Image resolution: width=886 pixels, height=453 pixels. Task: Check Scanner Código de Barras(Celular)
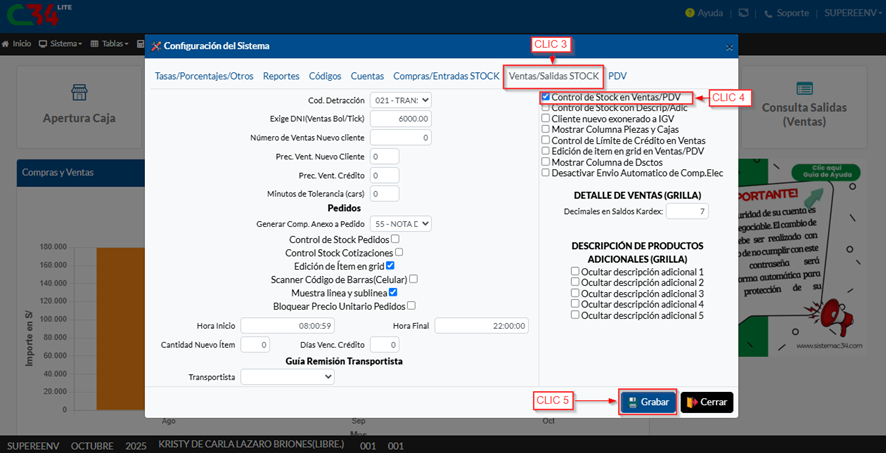coord(413,279)
